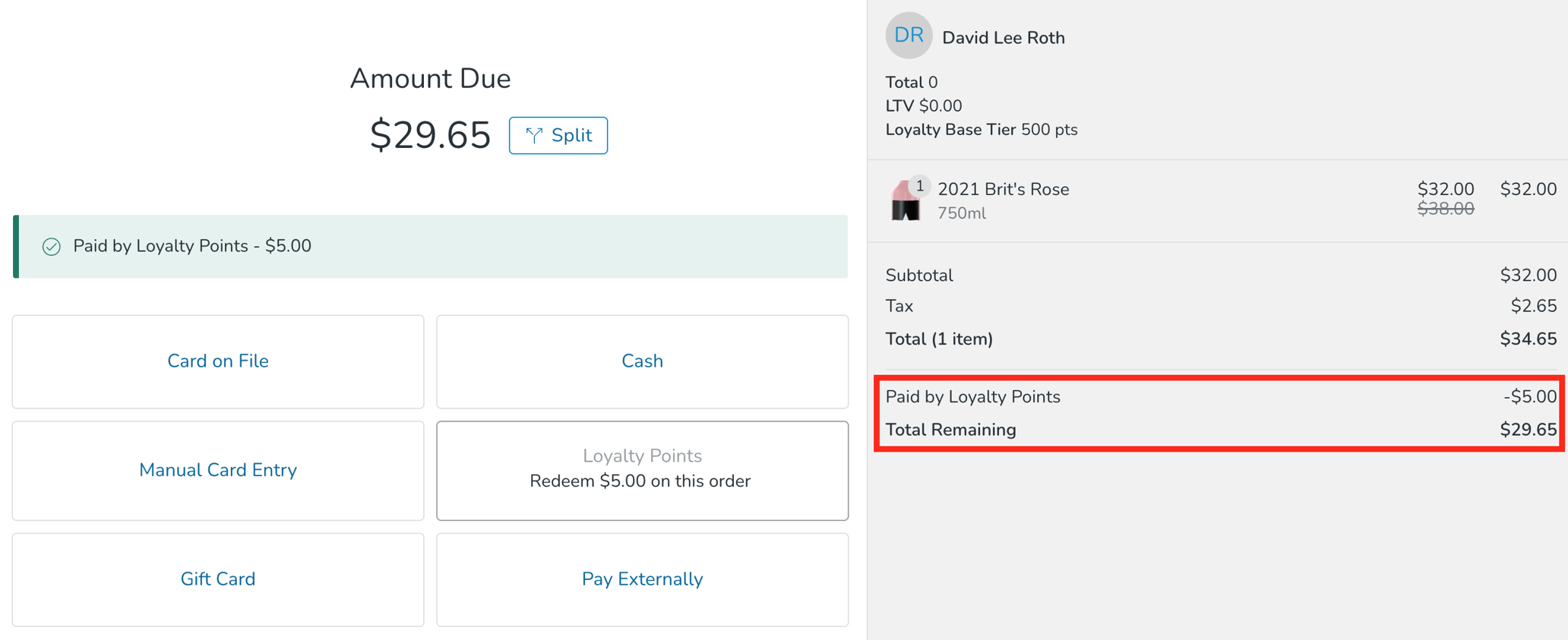This screenshot has width=1568, height=640.
Task: Choose Pay Externally option
Action: point(642,579)
